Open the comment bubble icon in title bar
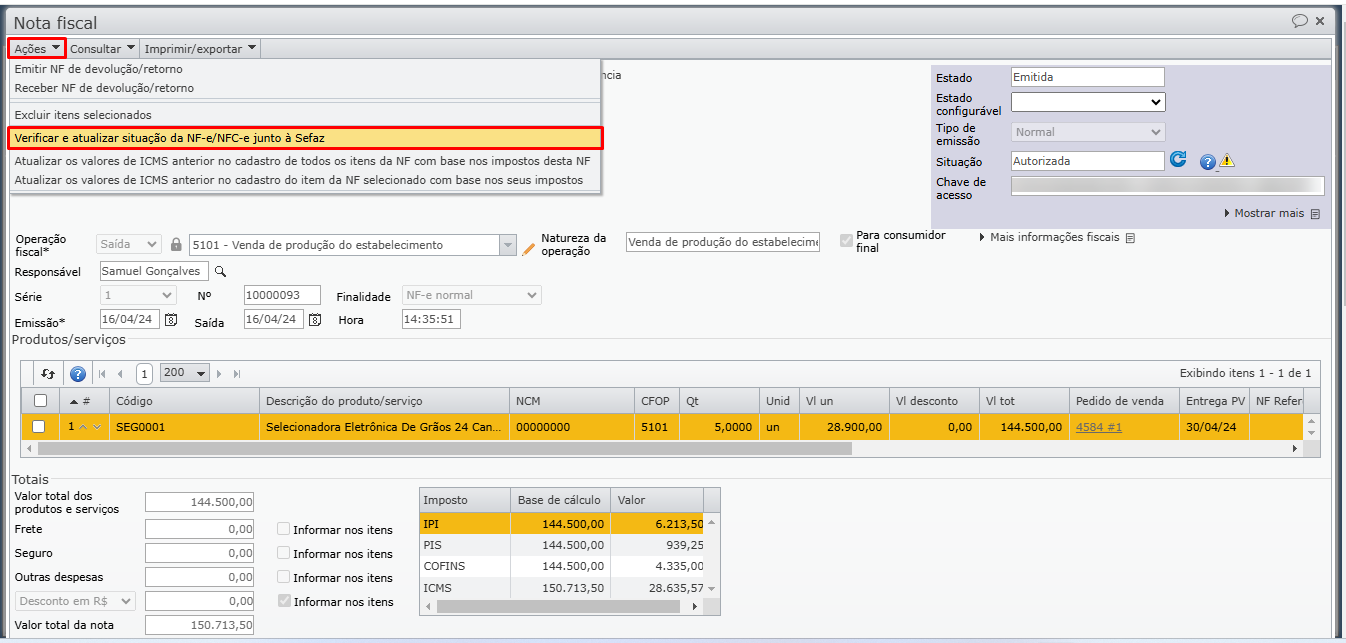Viewport: 1346px width, 643px height. click(1300, 21)
